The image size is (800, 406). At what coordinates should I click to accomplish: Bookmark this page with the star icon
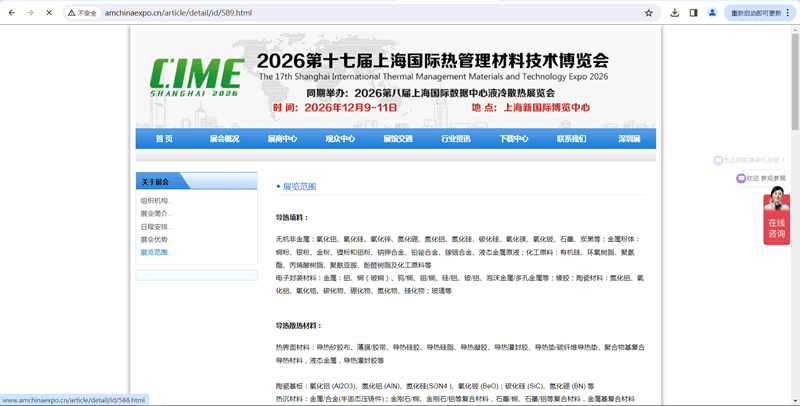(648, 13)
